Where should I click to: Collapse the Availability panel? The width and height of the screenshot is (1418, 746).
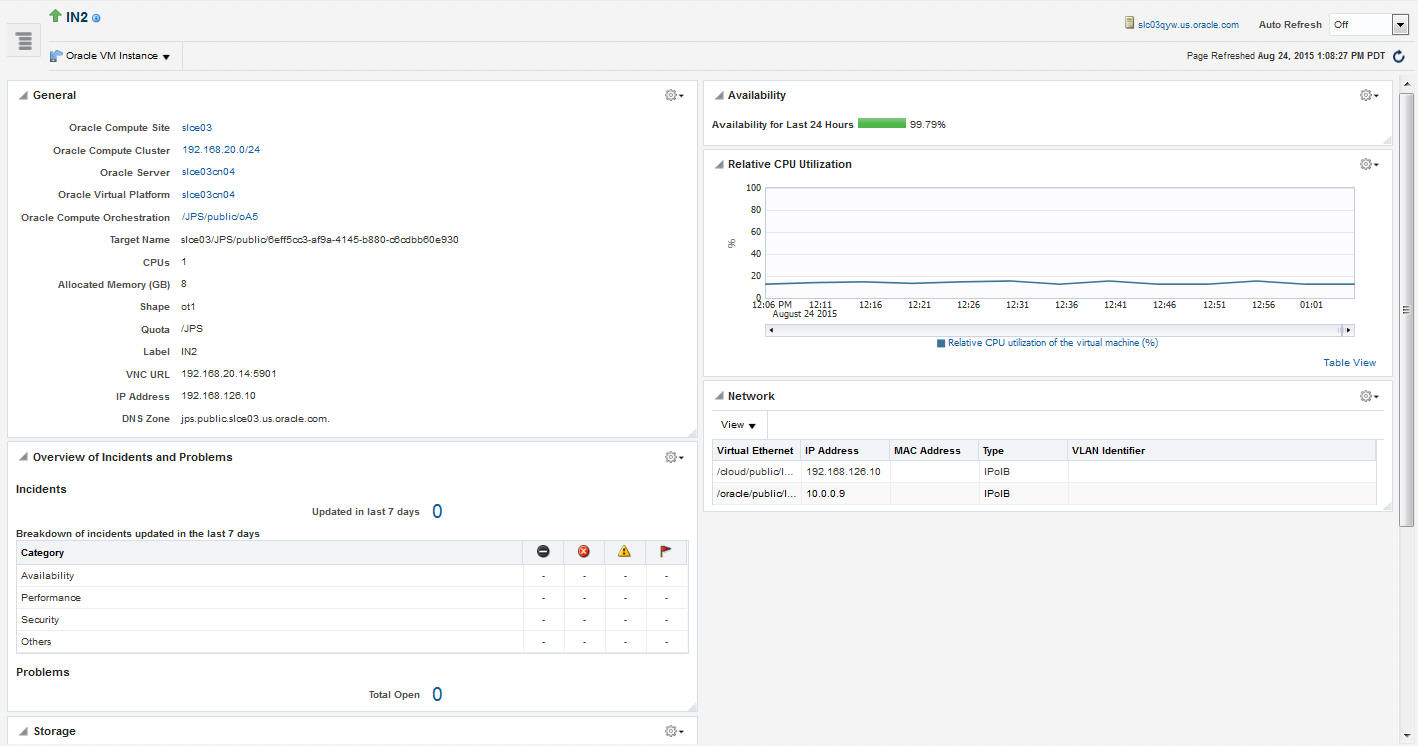coord(718,96)
